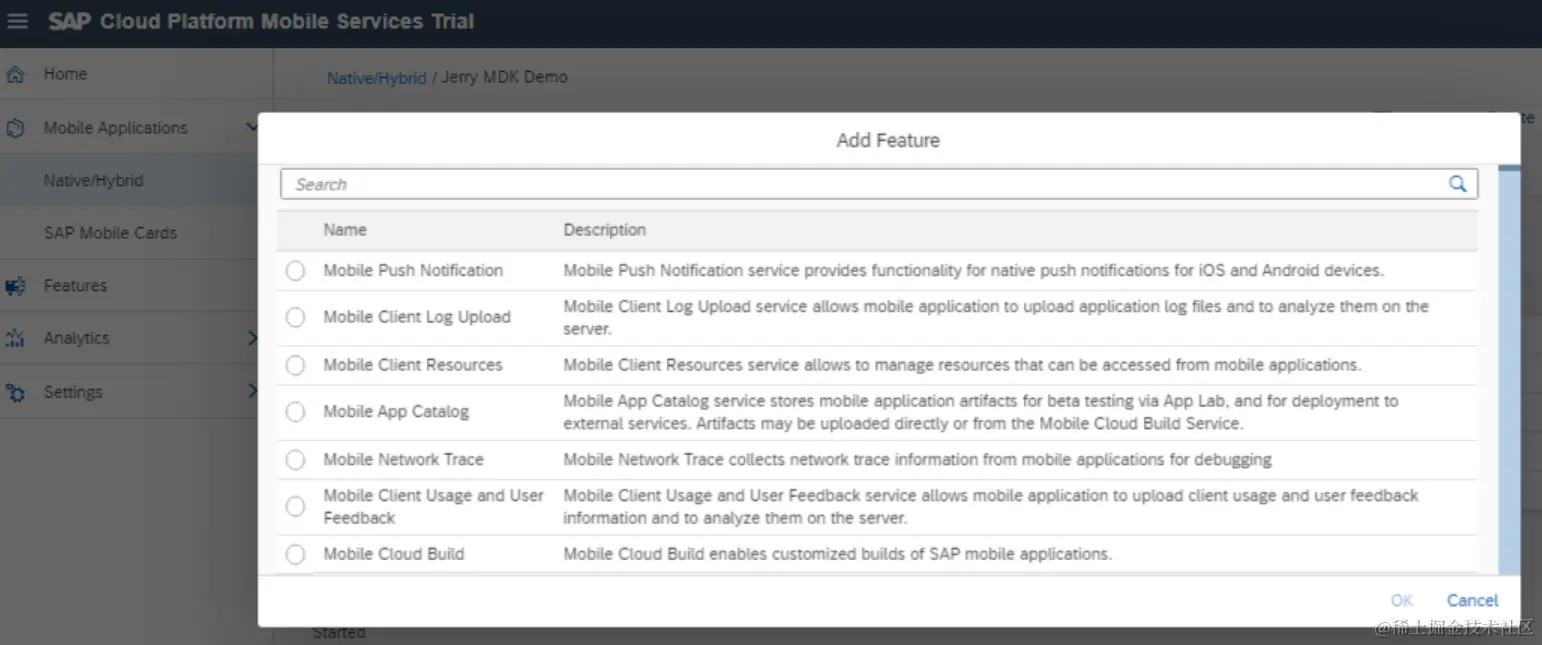Focus the feature Search field
This screenshot has height=645, width=1542.
[x=860, y=184]
